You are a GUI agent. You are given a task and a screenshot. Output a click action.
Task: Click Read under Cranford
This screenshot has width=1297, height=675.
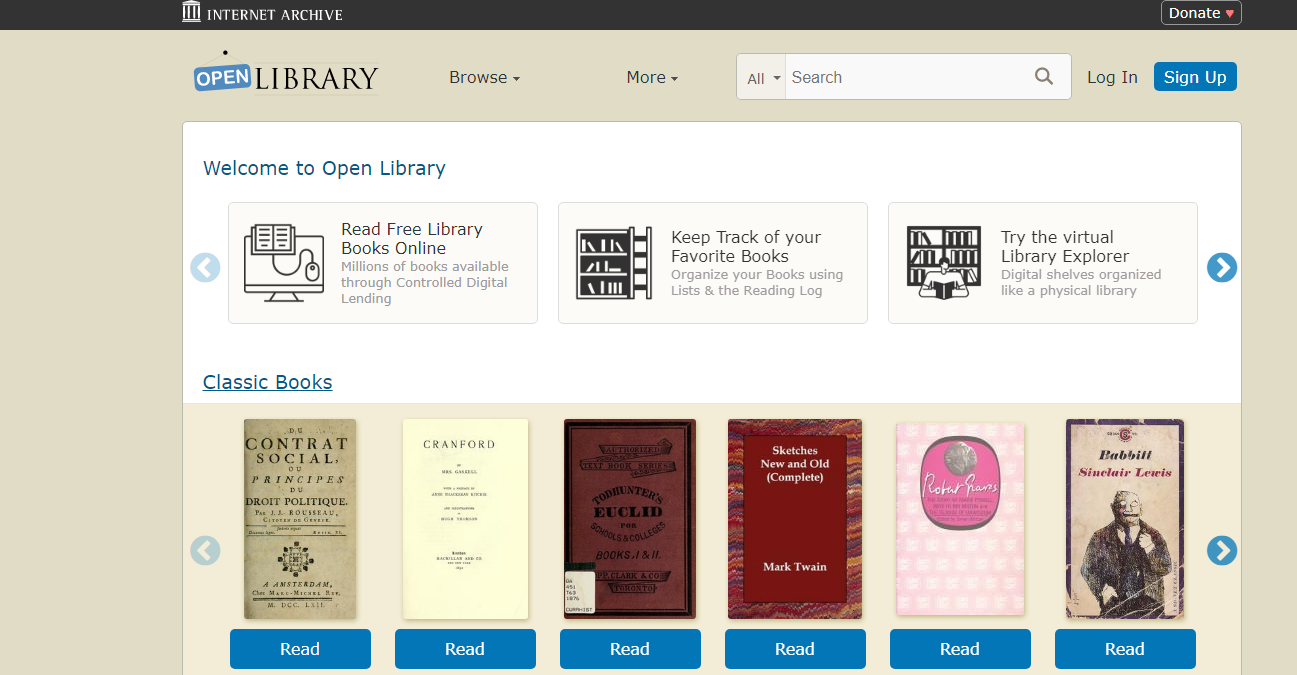(465, 649)
